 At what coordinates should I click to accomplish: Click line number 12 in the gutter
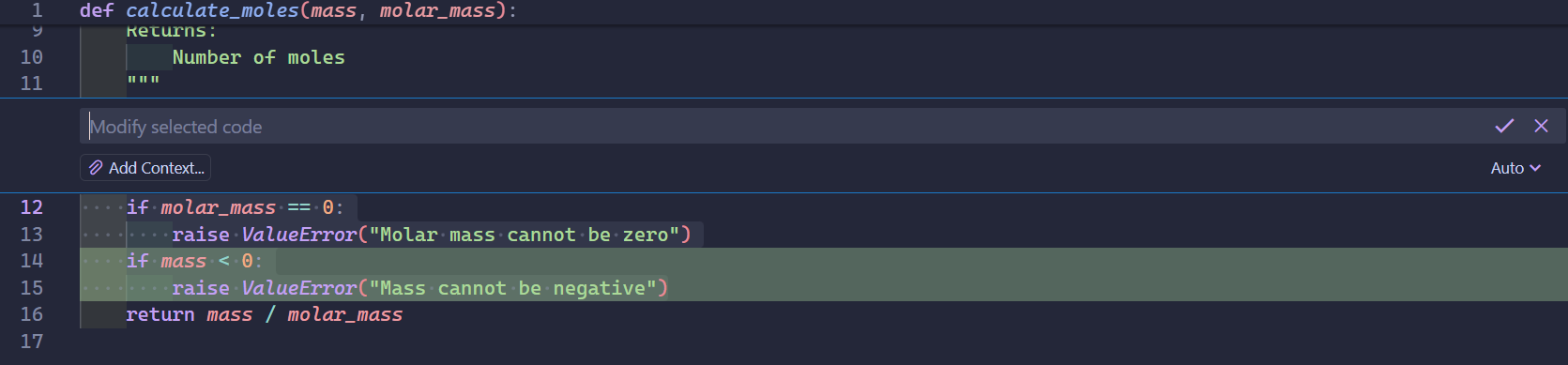point(32,207)
